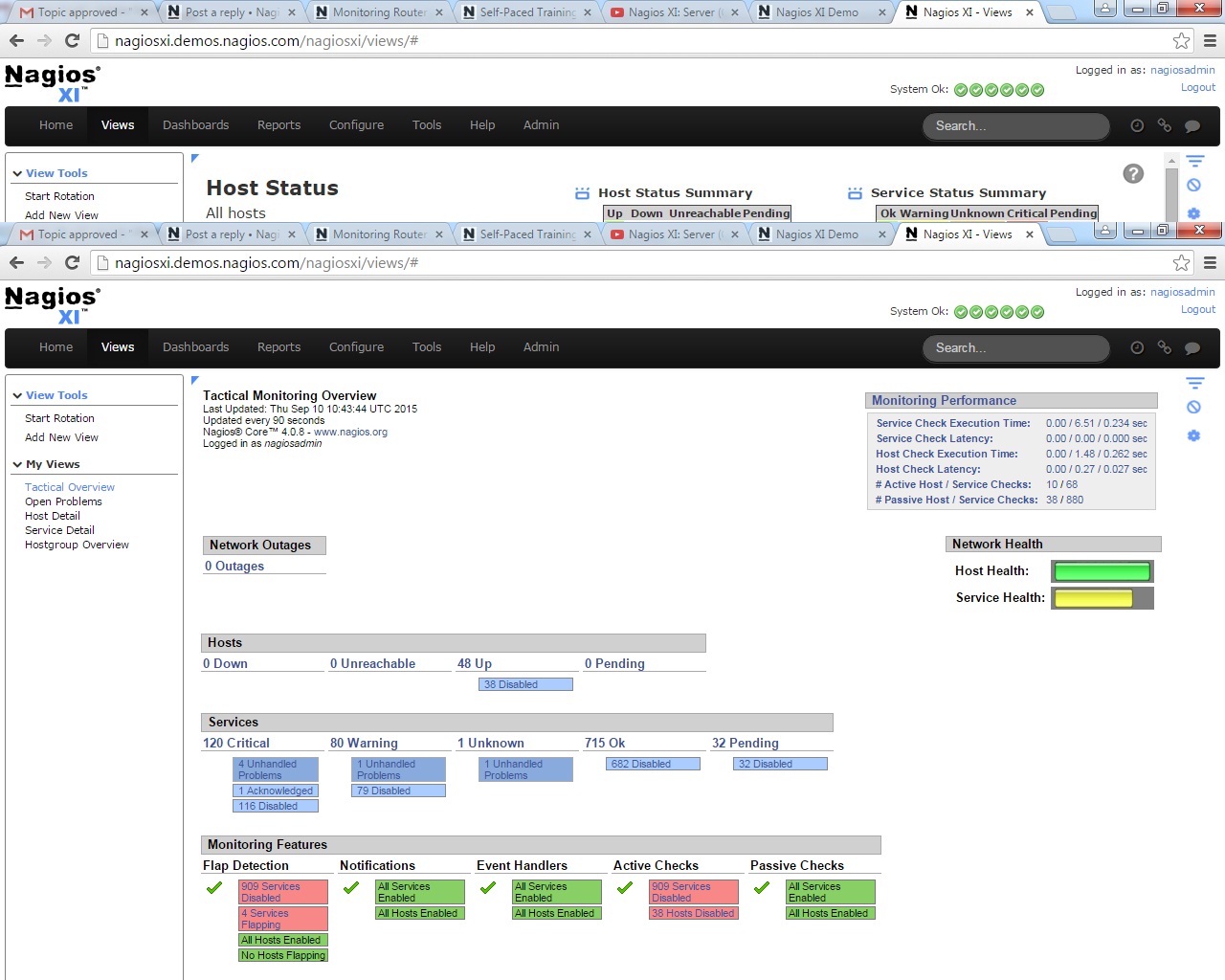The width and height of the screenshot is (1225, 980).
Task: Click the clock icon in navbar above Monitoring Performance
Action: 1137,347
